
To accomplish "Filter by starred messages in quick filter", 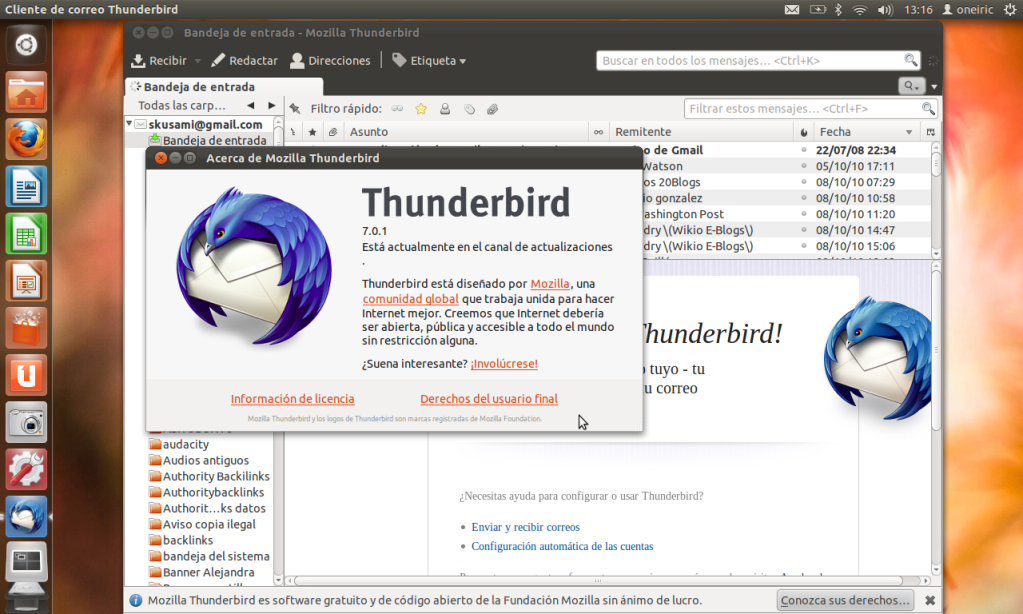I will [x=421, y=109].
